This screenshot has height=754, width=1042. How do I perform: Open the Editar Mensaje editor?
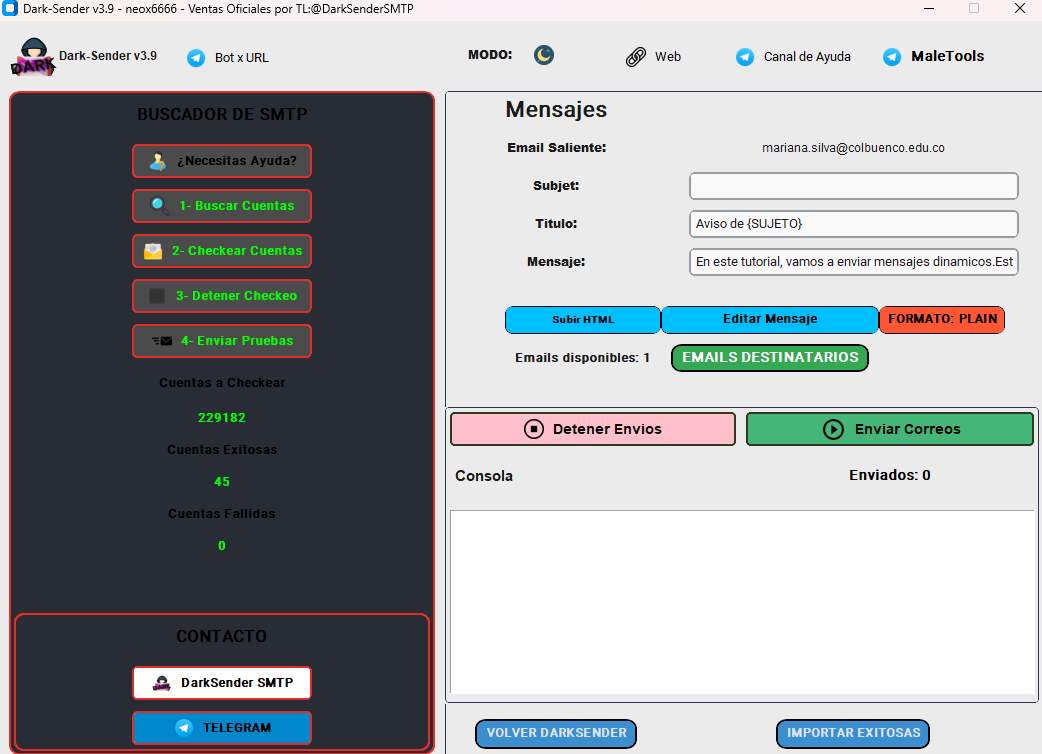click(769, 320)
